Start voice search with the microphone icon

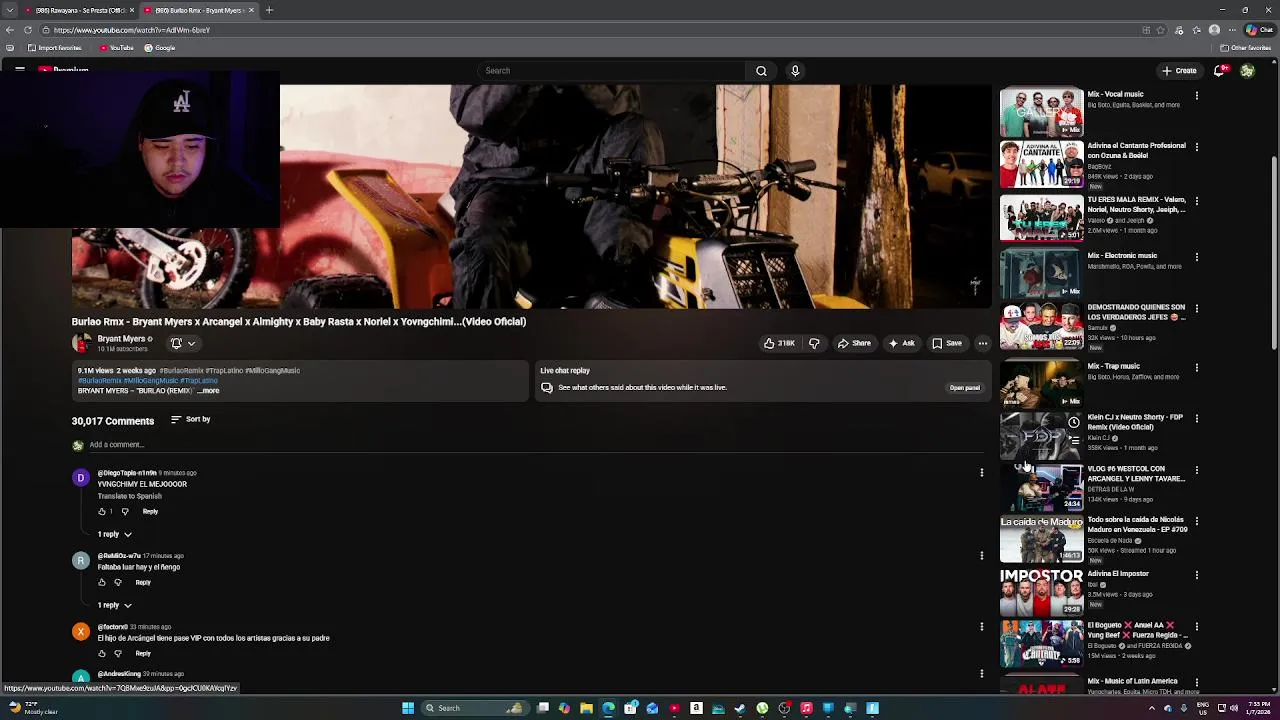tap(795, 71)
